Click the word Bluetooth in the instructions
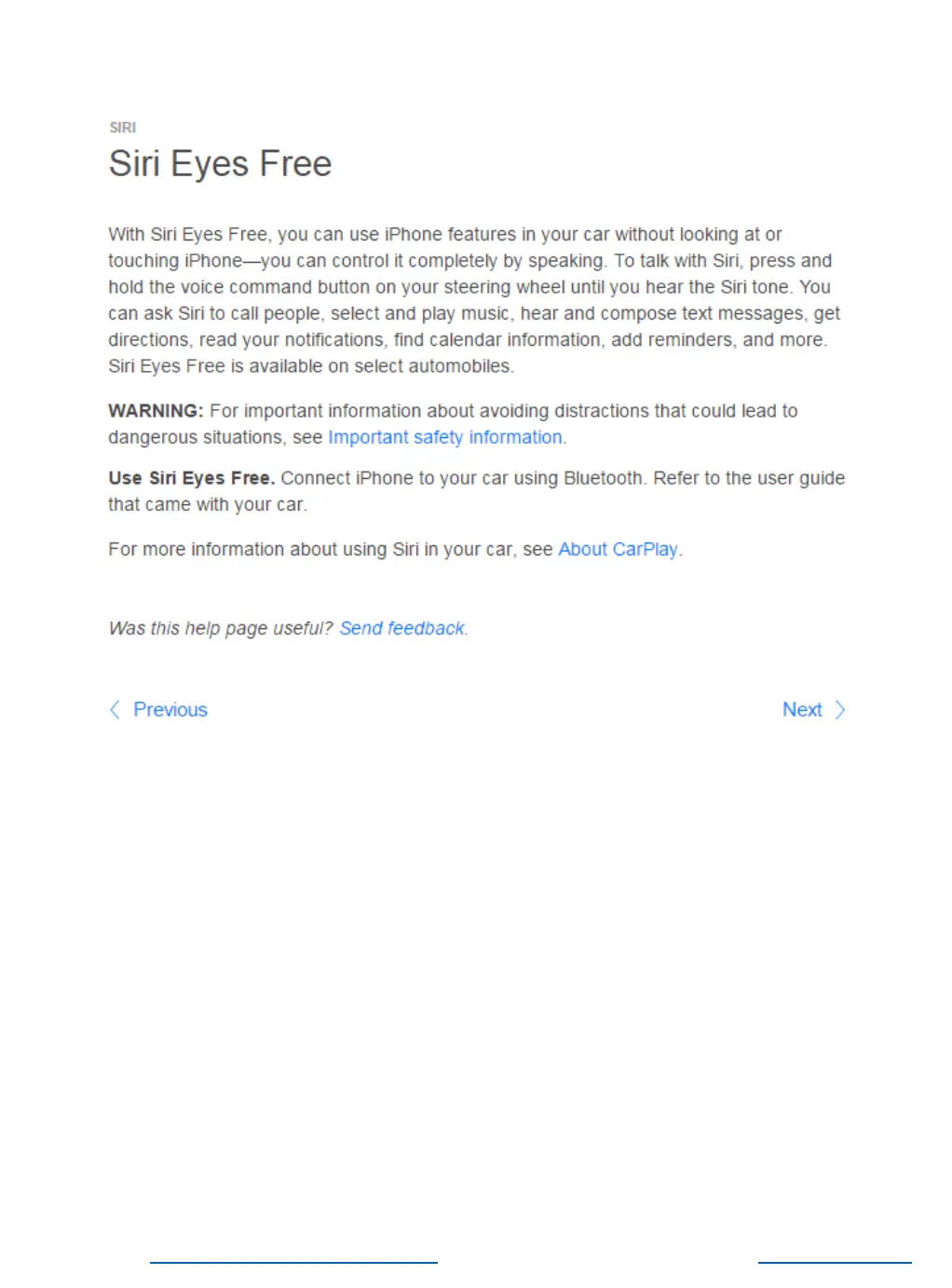The image size is (952, 1288). coord(604,478)
